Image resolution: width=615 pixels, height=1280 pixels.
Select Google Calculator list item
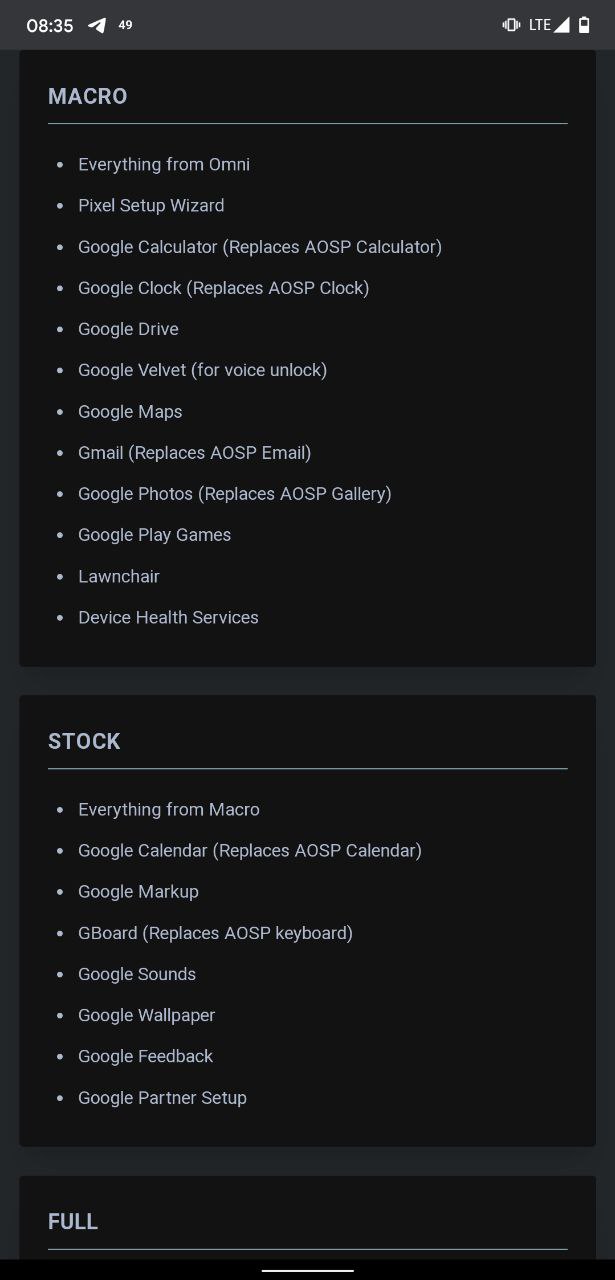[x=260, y=247]
